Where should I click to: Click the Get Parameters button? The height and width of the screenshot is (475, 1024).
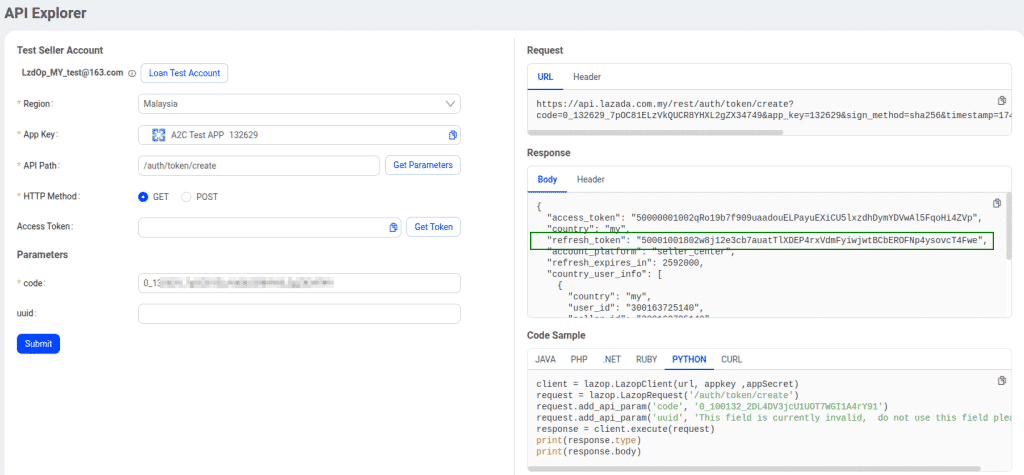422,165
